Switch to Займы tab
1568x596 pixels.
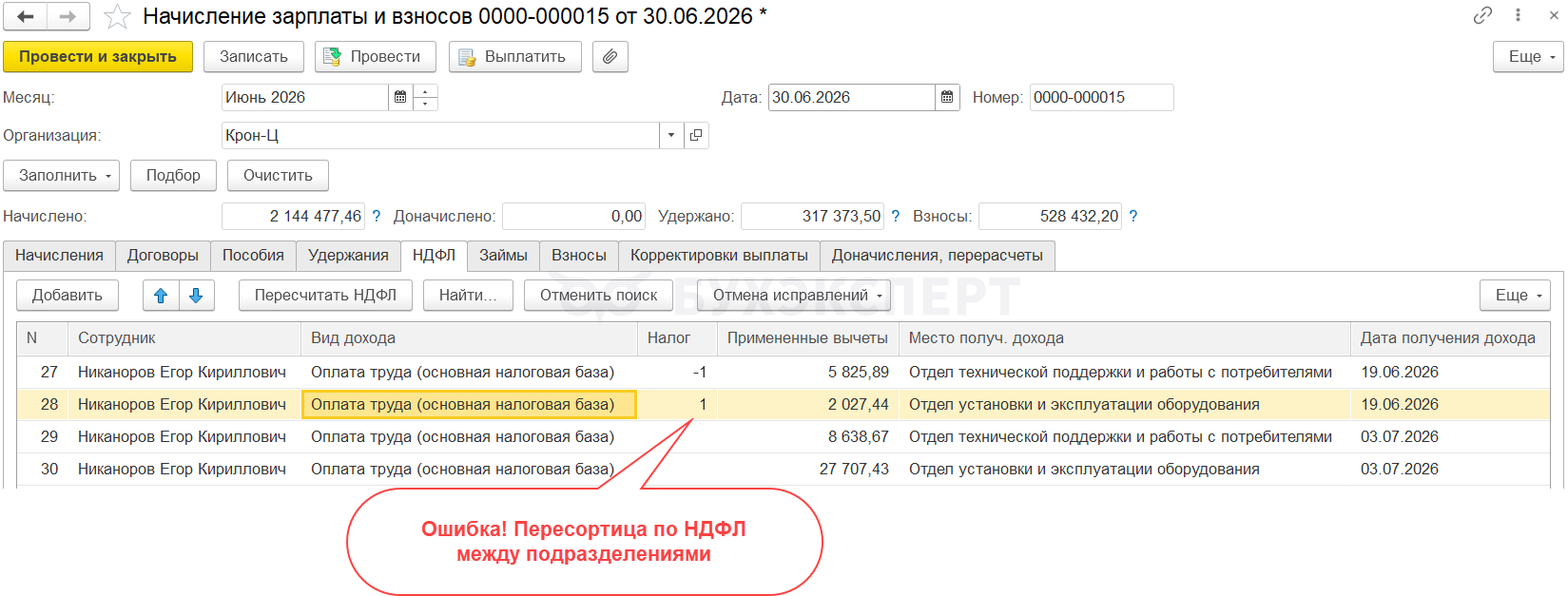503,256
